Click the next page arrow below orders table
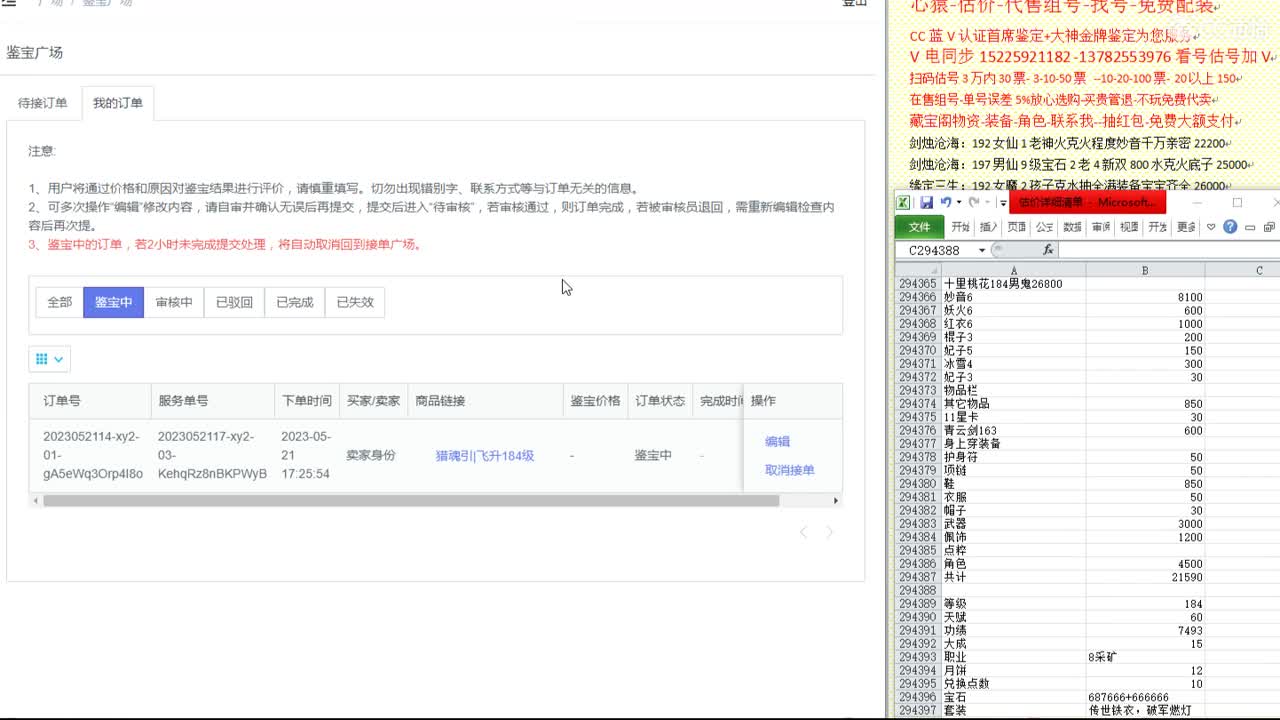The height and width of the screenshot is (720, 1280). tap(829, 533)
